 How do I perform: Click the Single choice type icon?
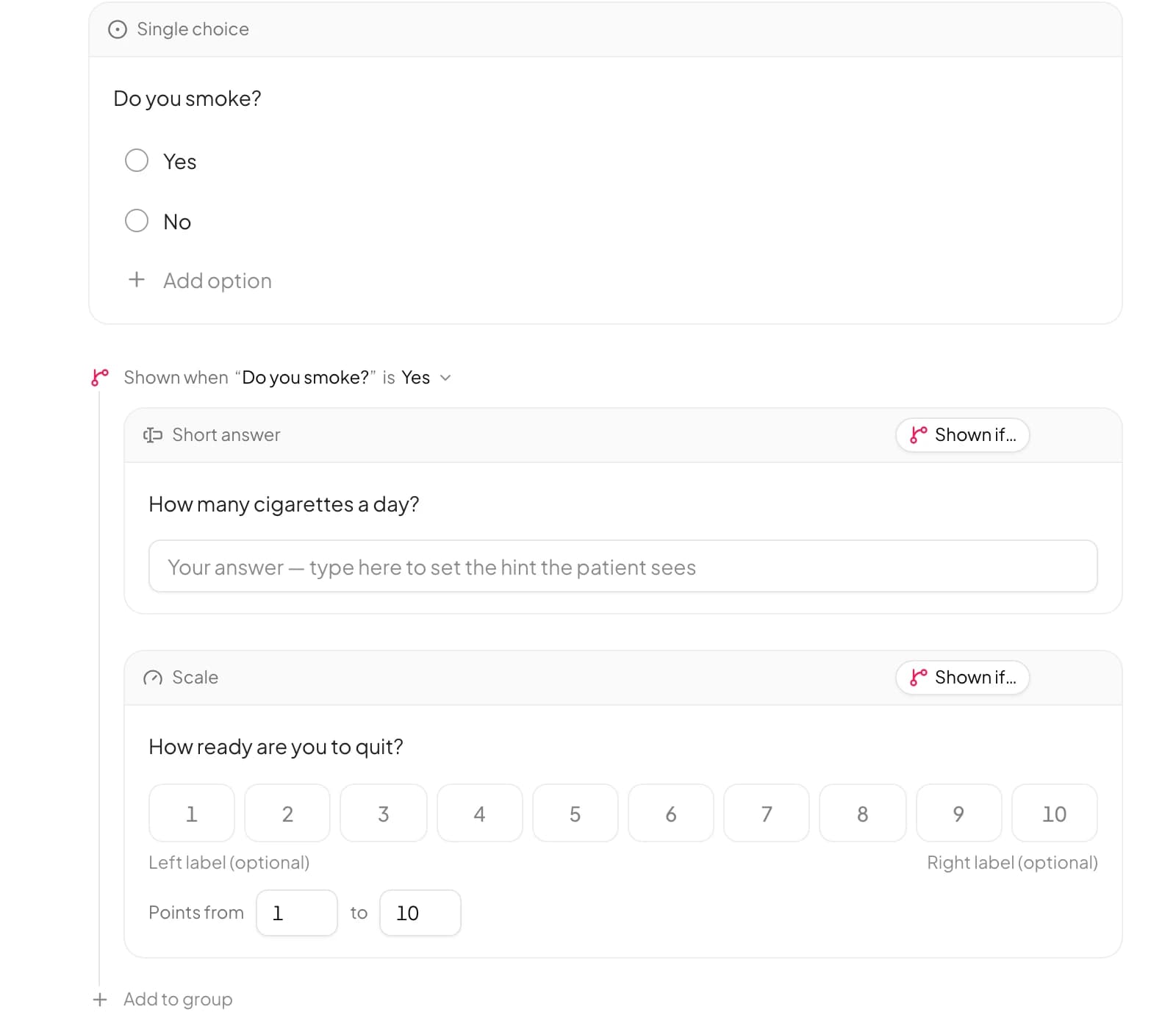pyautogui.click(x=118, y=29)
